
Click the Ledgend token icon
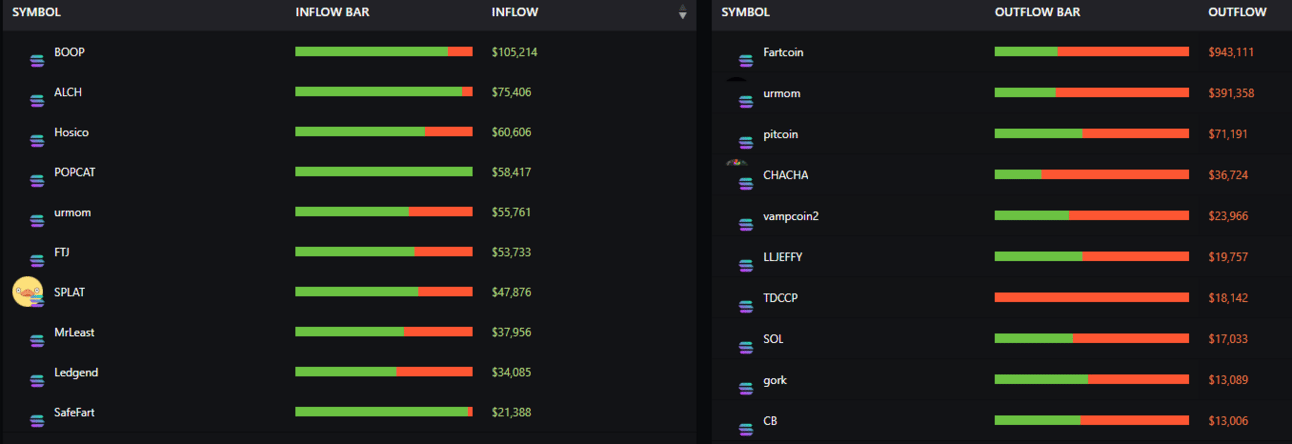tap(37, 381)
